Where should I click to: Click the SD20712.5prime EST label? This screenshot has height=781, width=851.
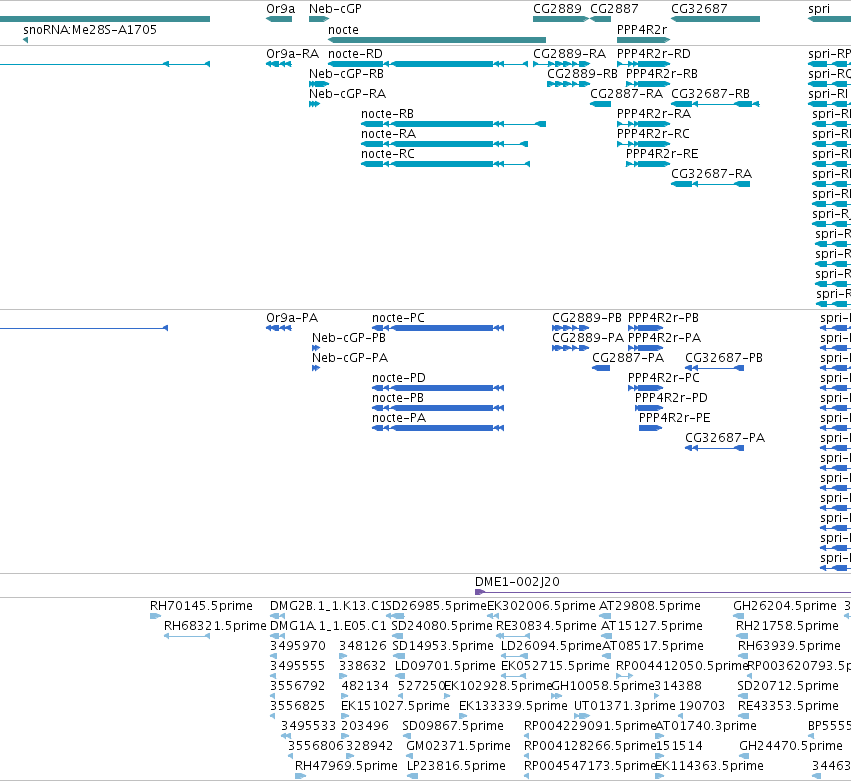tap(788, 686)
